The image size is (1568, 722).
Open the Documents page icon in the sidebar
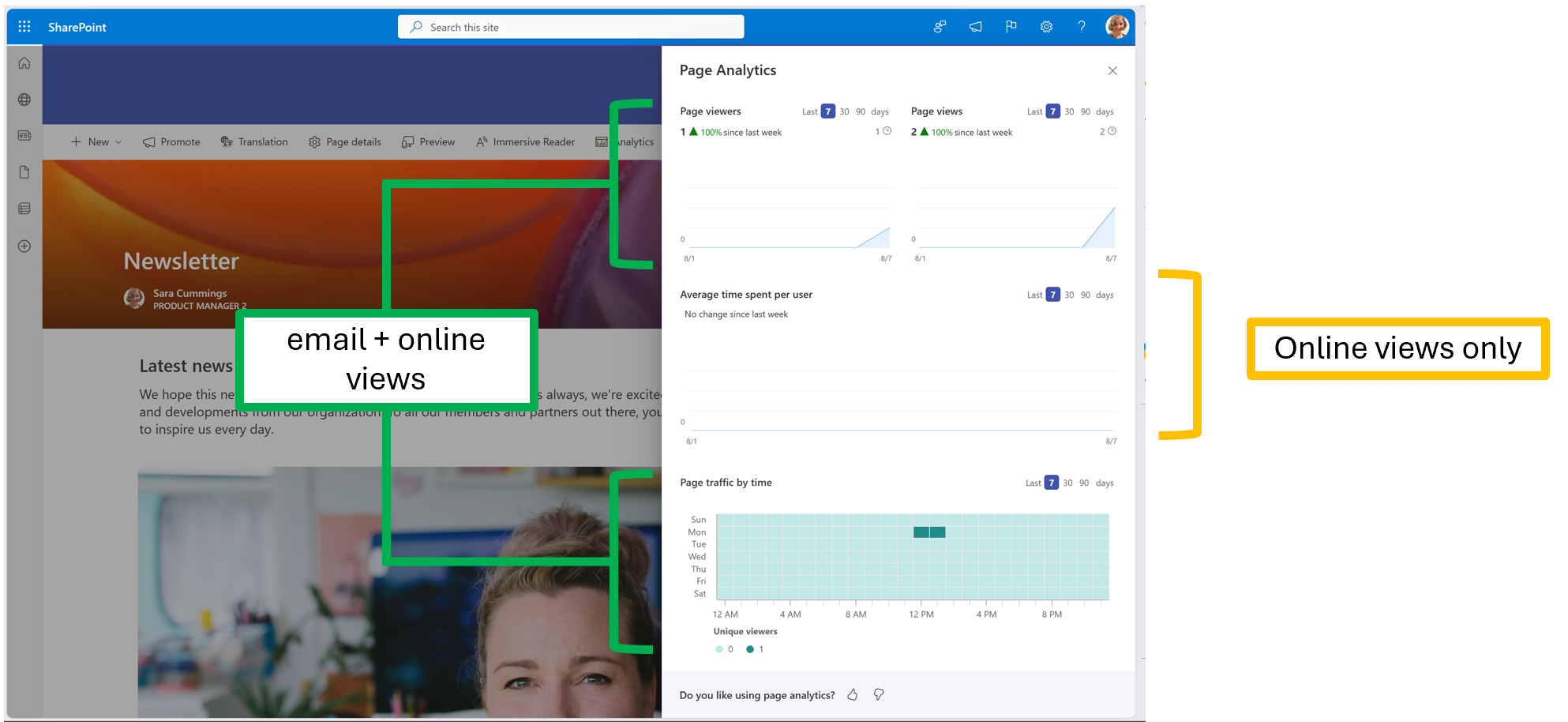(24, 171)
